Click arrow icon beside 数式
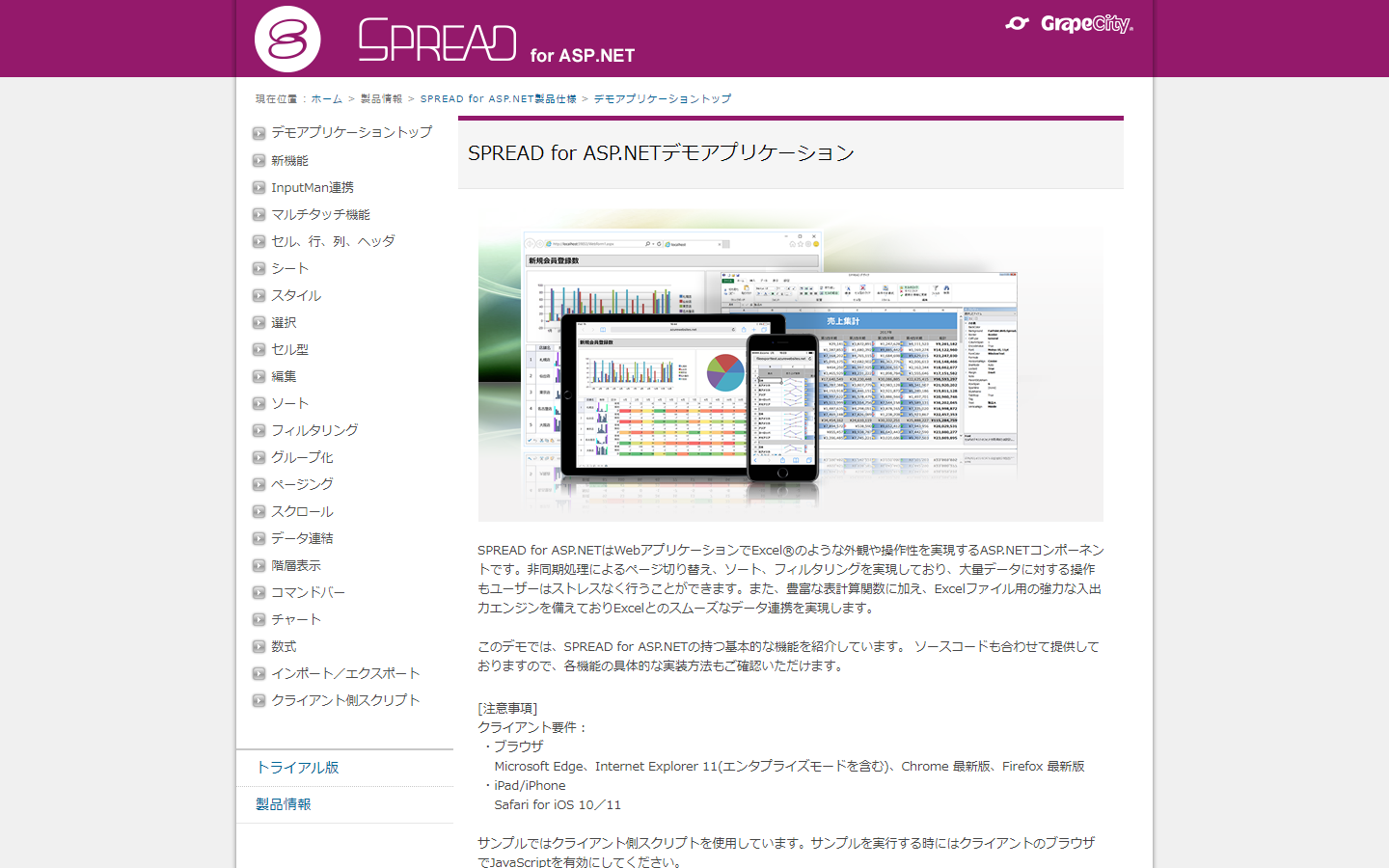This screenshot has width=1389, height=868. [259, 646]
